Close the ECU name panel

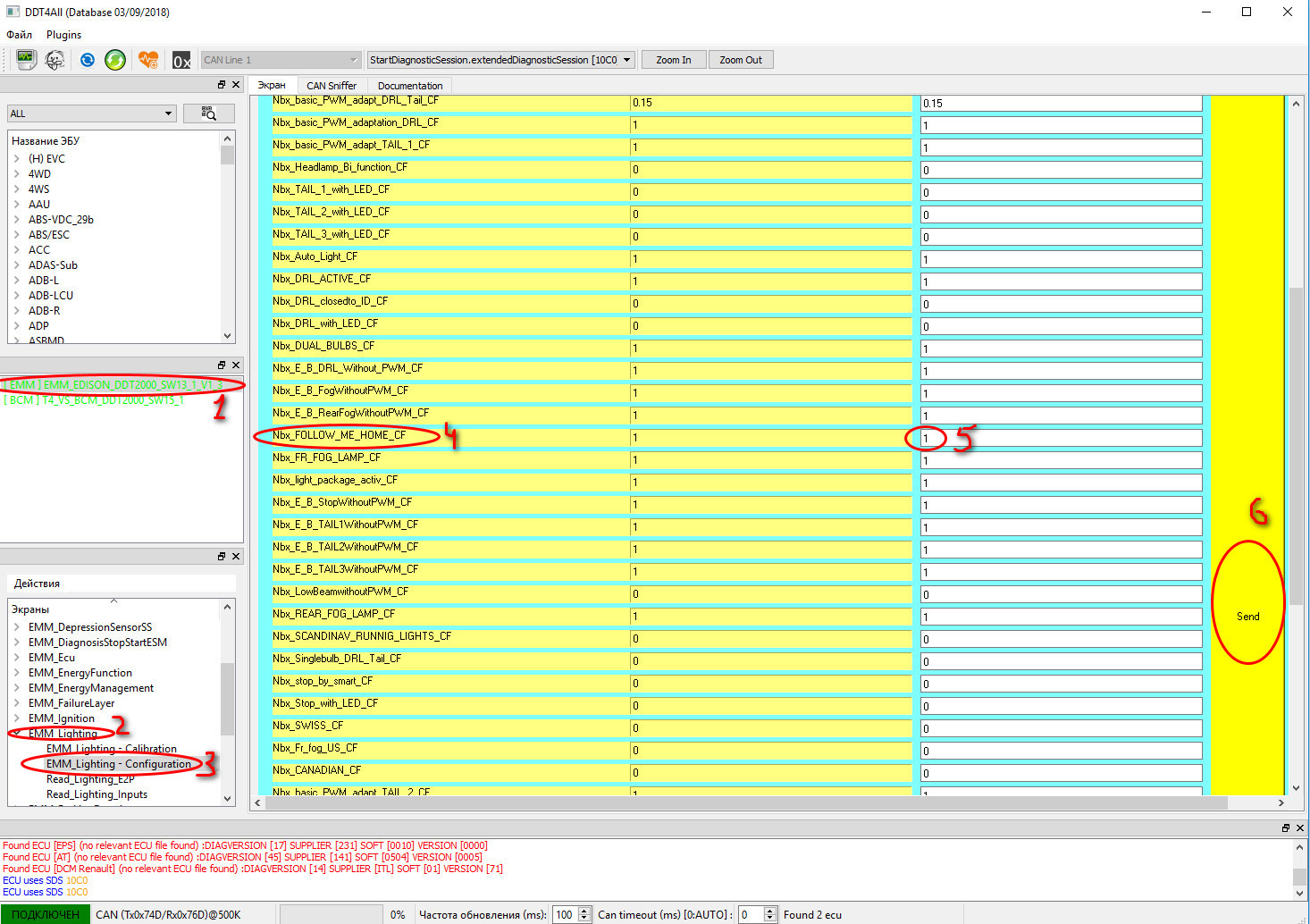point(236,84)
